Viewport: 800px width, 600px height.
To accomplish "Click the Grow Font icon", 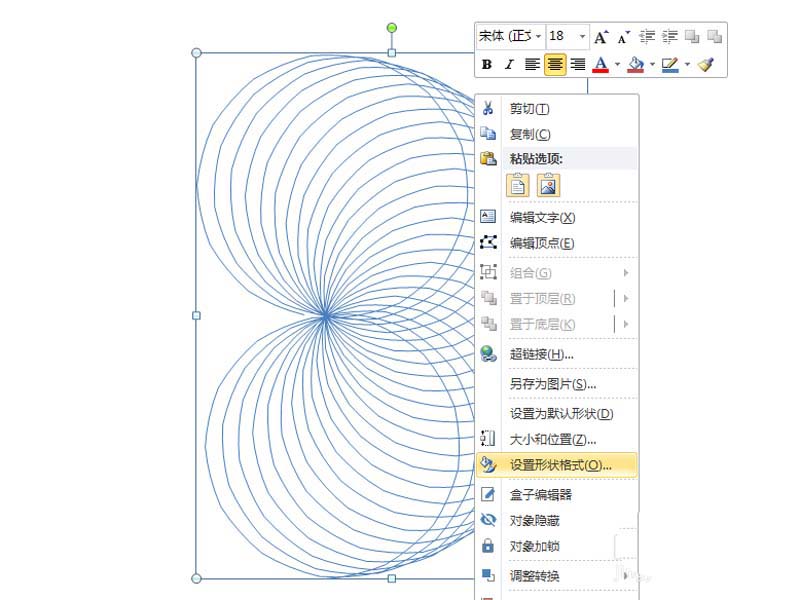I will pyautogui.click(x=601, y=36).
